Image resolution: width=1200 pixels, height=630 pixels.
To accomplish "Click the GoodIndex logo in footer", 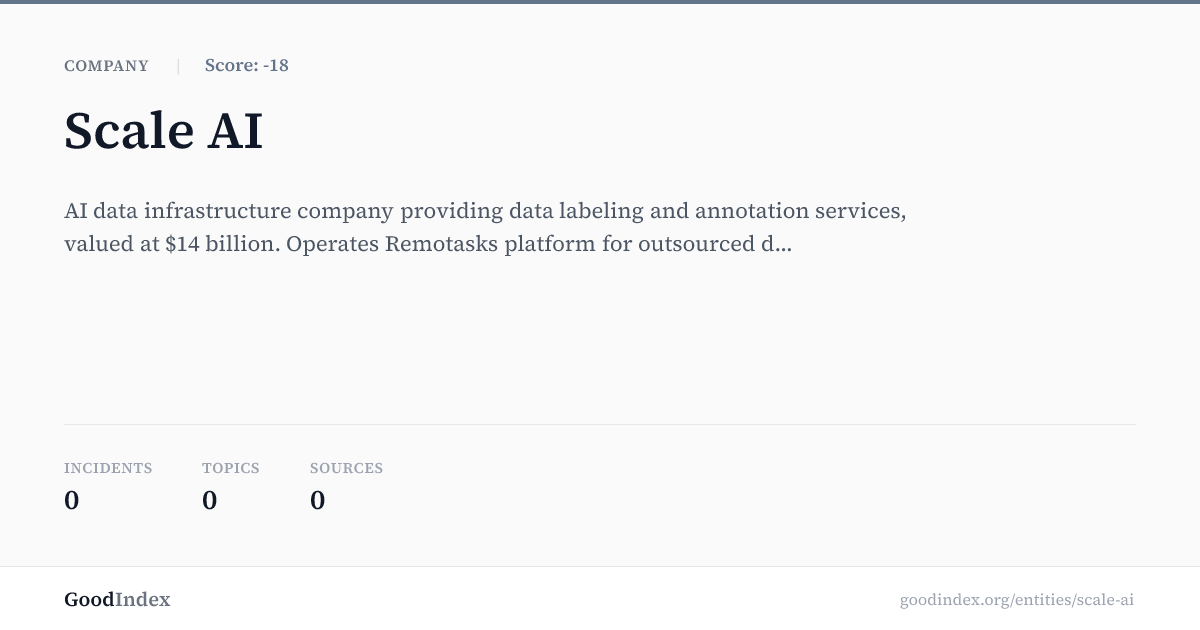I will (117, 600).
